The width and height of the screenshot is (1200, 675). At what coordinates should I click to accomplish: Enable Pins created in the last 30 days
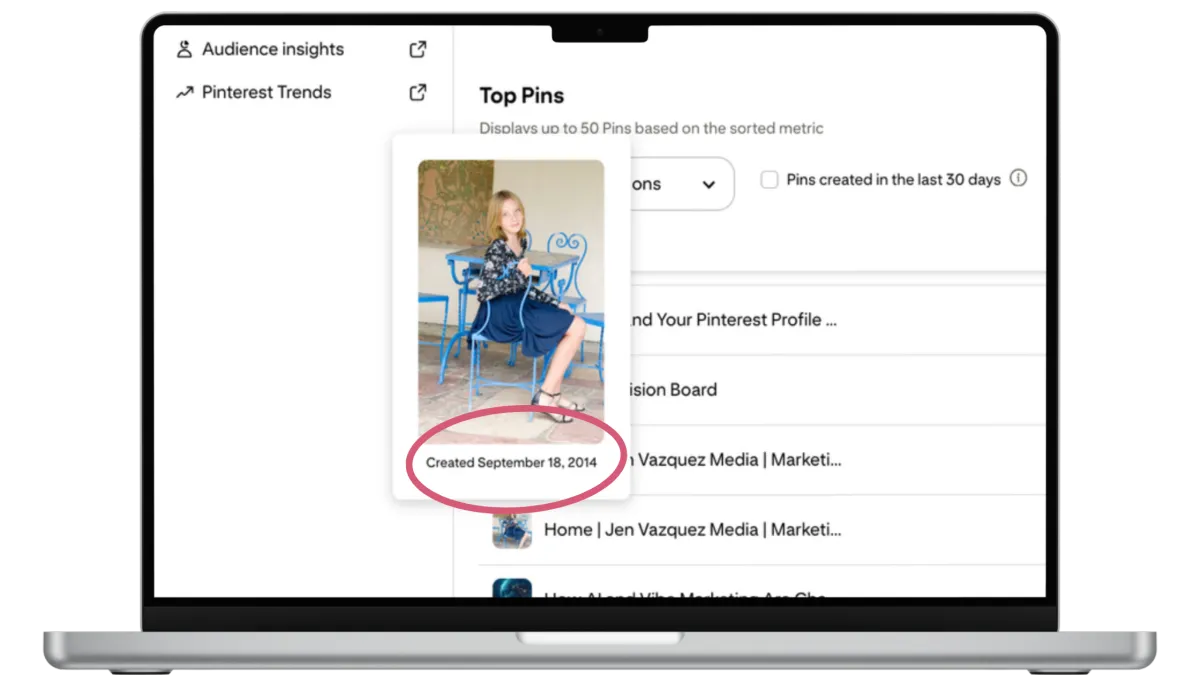[769, 180]
